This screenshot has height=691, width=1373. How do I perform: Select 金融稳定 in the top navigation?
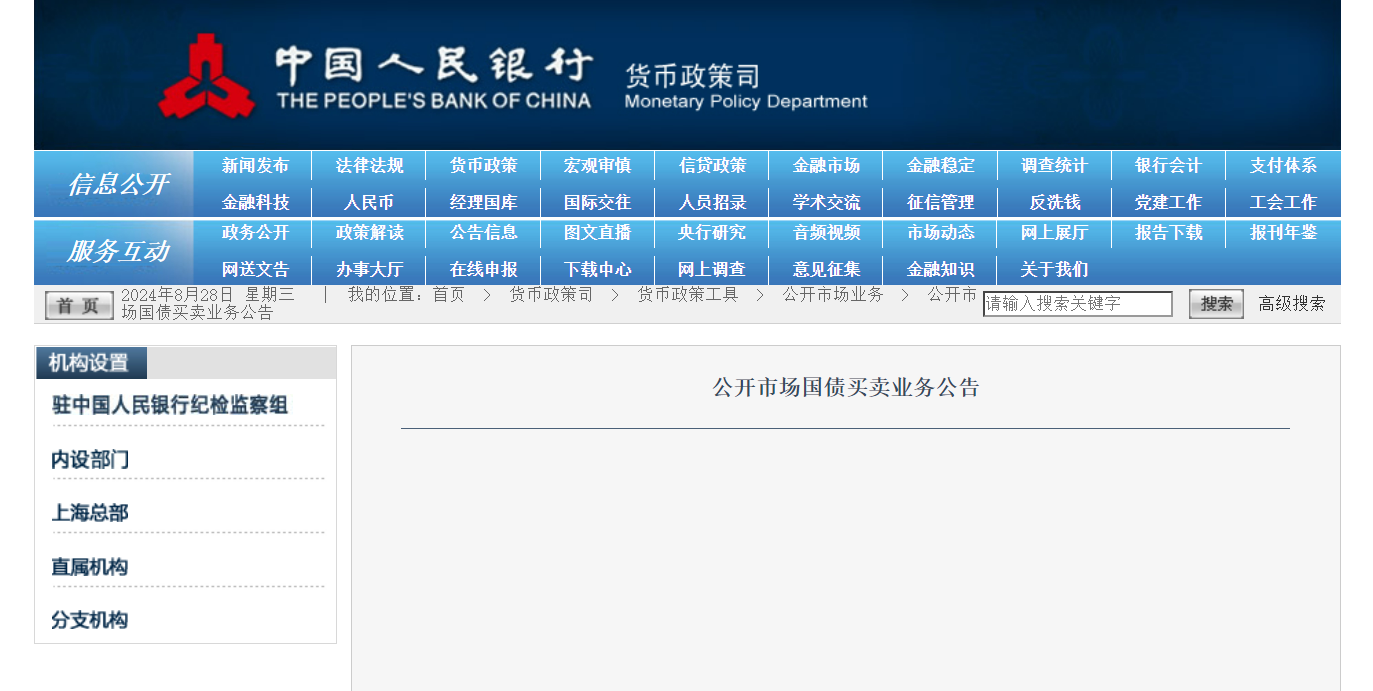coord(940,166)
